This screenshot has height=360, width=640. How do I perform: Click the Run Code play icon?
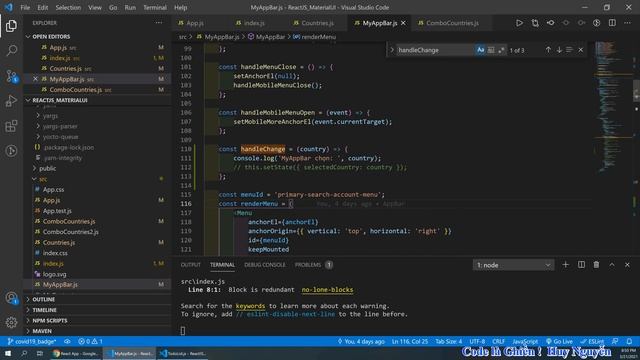pos(519,23)
